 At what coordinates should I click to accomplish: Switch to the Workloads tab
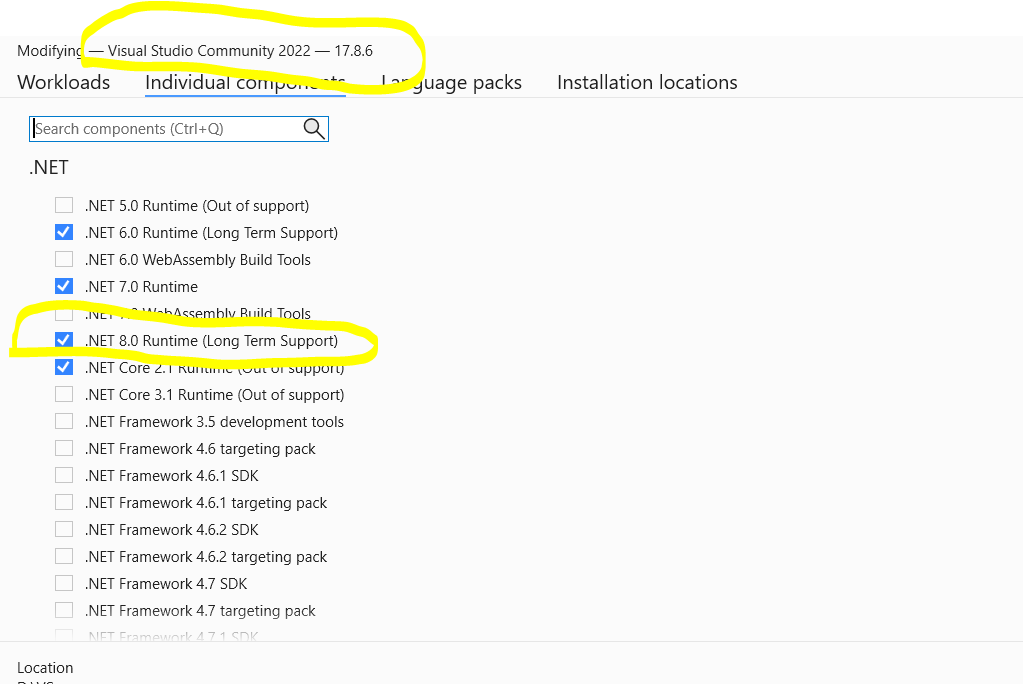[x=63, y=82]
